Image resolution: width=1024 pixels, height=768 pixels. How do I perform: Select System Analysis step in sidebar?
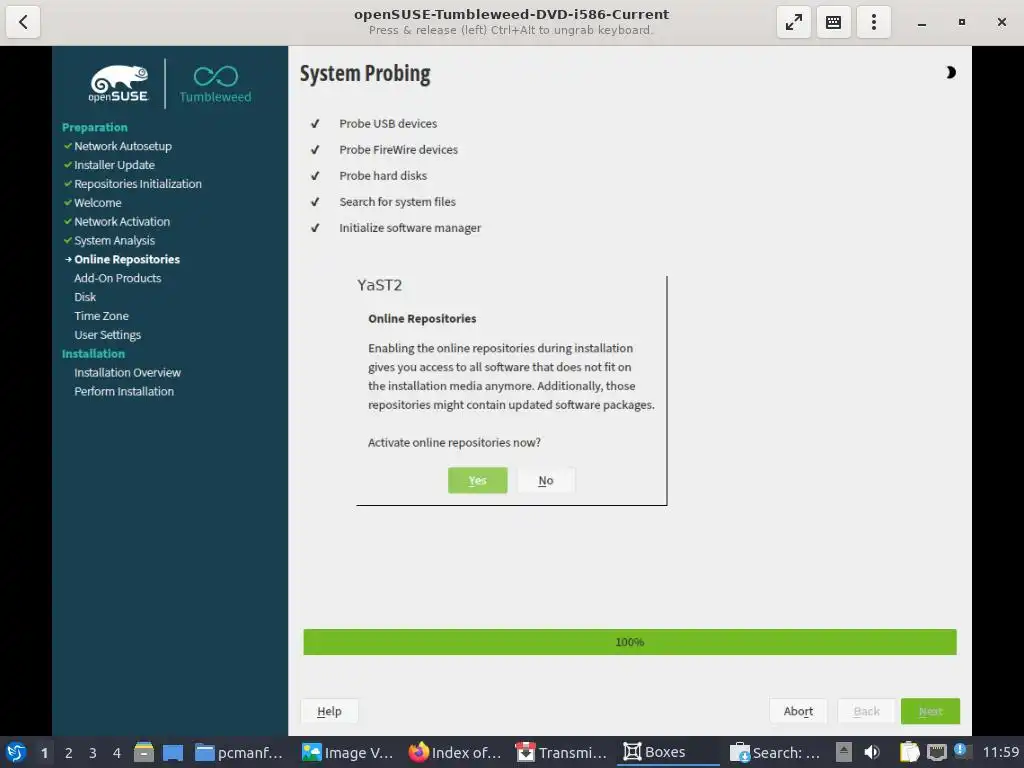114,241
